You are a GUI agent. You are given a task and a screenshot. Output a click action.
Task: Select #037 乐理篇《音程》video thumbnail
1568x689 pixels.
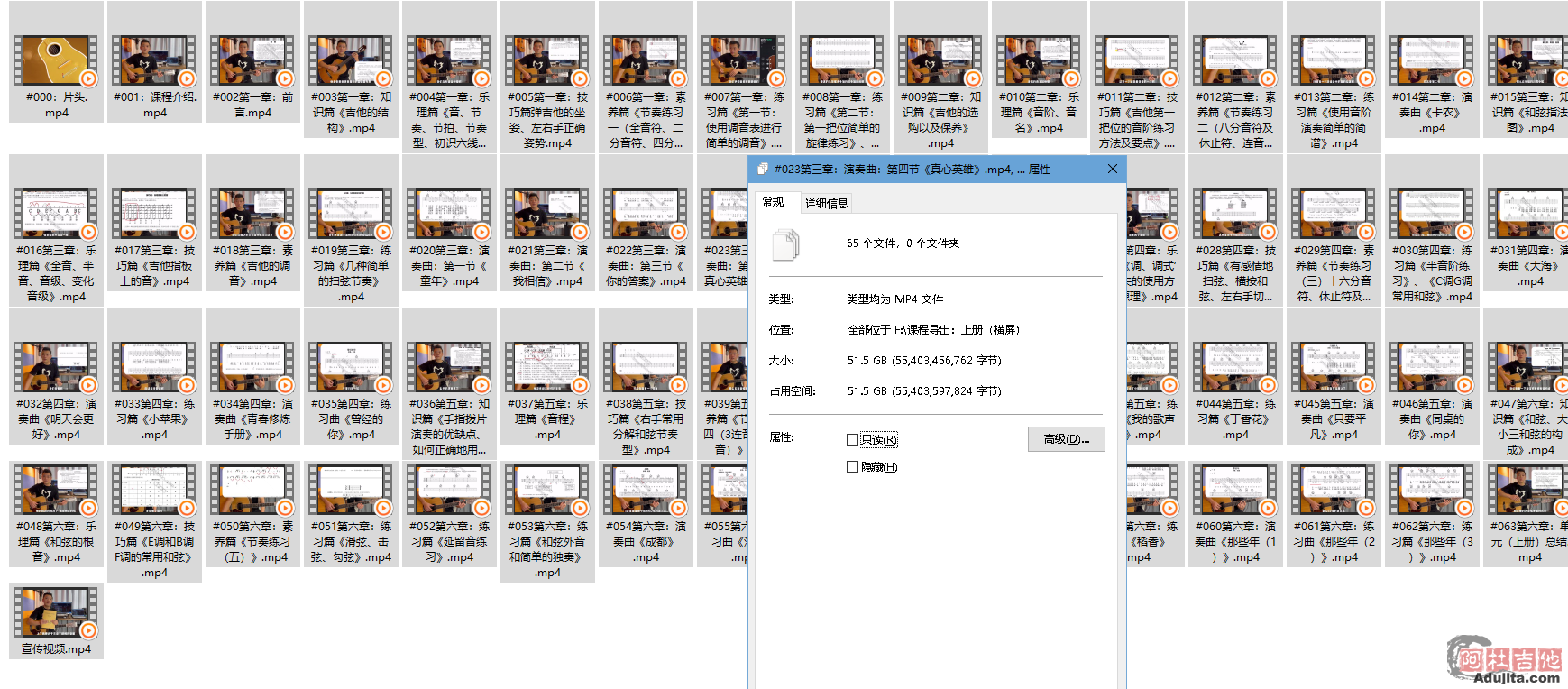[547, 367]
